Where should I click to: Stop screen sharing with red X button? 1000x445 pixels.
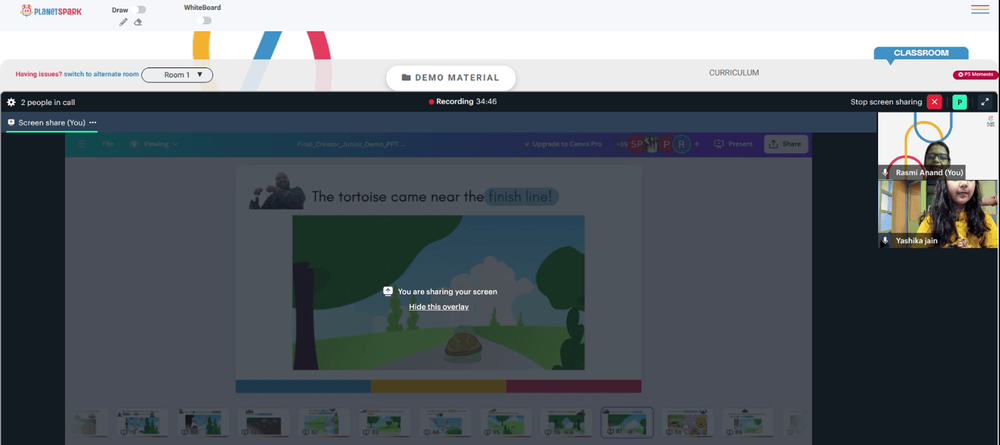coord(934,102)
